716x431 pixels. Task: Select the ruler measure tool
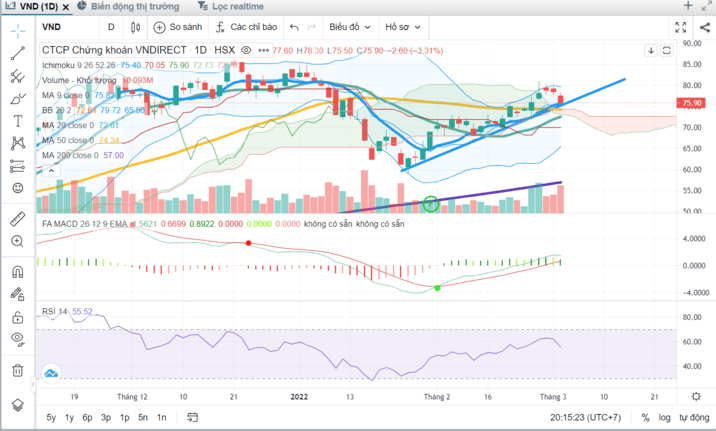pyautogui.click(x=17, y=218)
